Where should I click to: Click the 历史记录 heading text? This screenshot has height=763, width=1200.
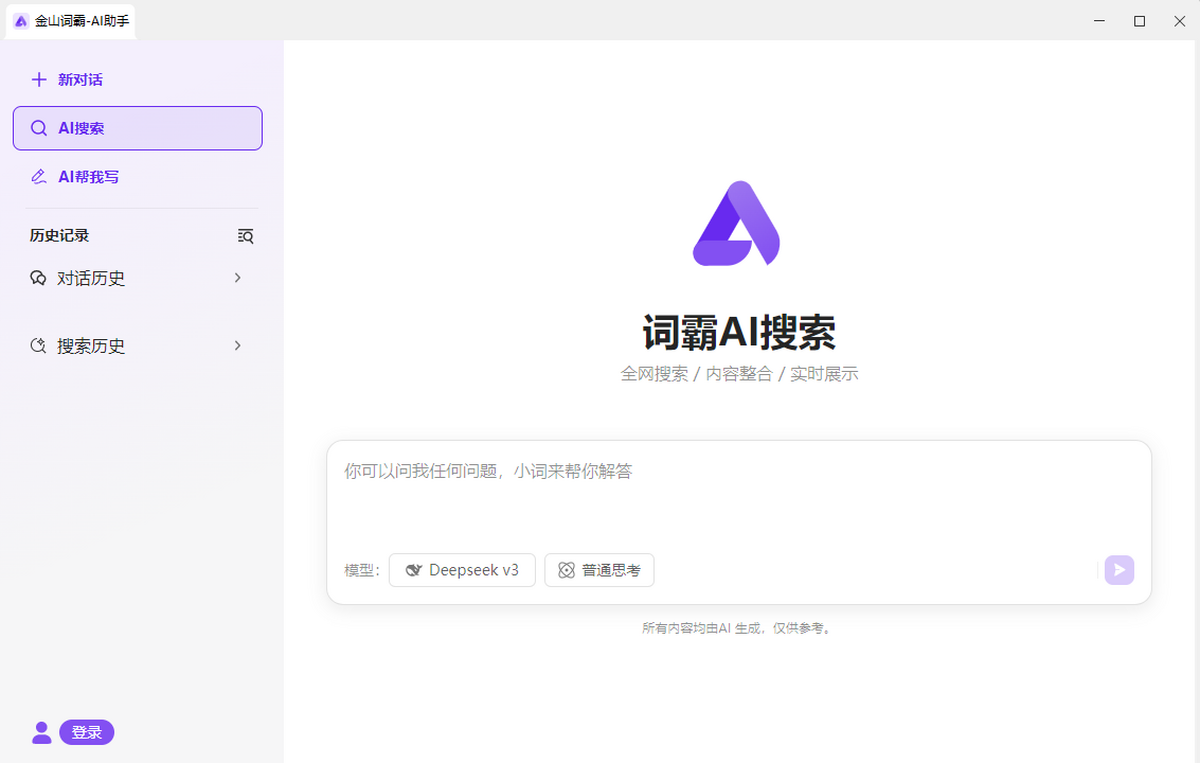(60, 236)
